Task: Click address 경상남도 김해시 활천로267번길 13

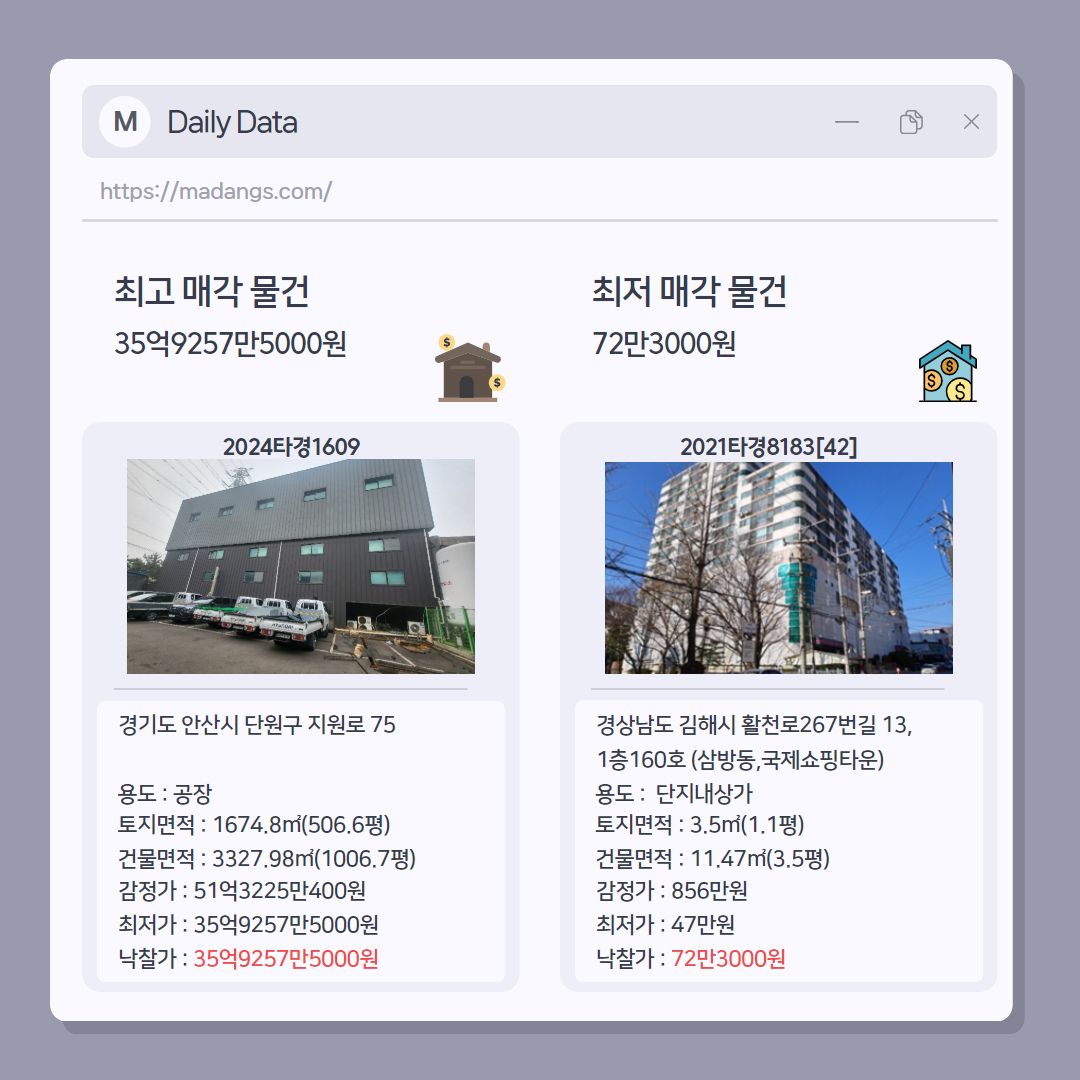Action: 754,725
